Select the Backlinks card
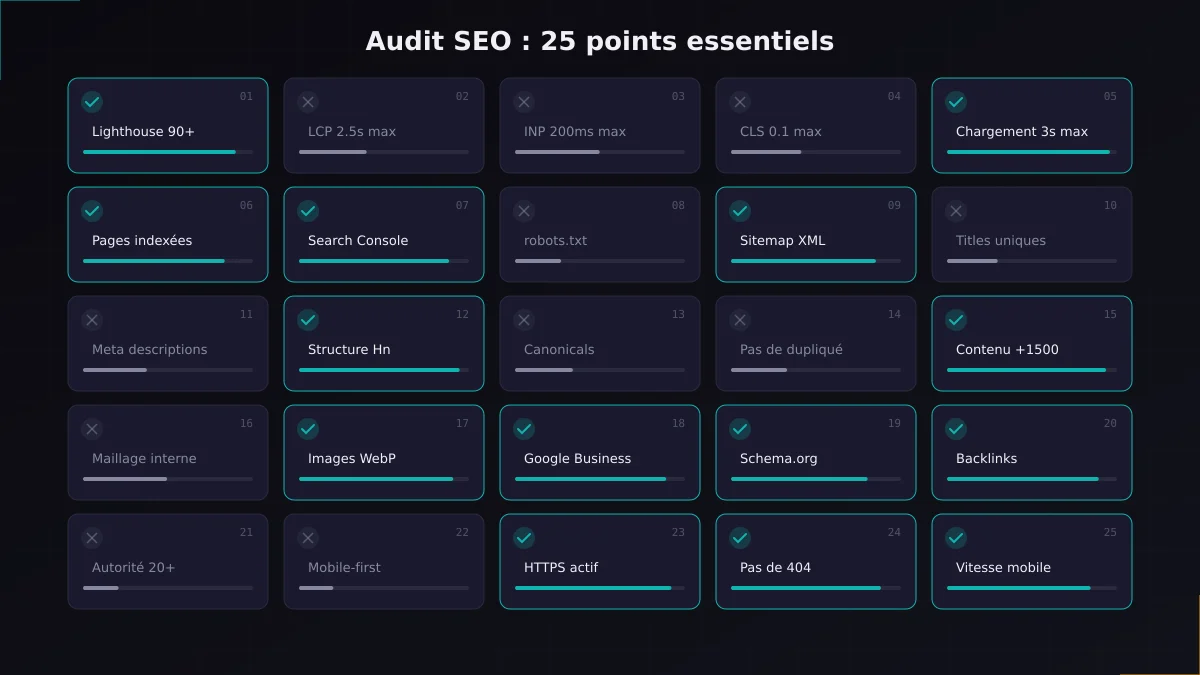The width and height of the screenshot is (1200, 675). tap(1032, 452)
